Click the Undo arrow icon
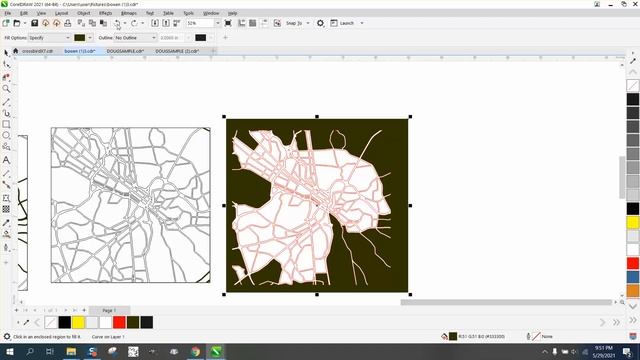Image resolution: width=640 pixels, height=360 pixels. (118, 23)
